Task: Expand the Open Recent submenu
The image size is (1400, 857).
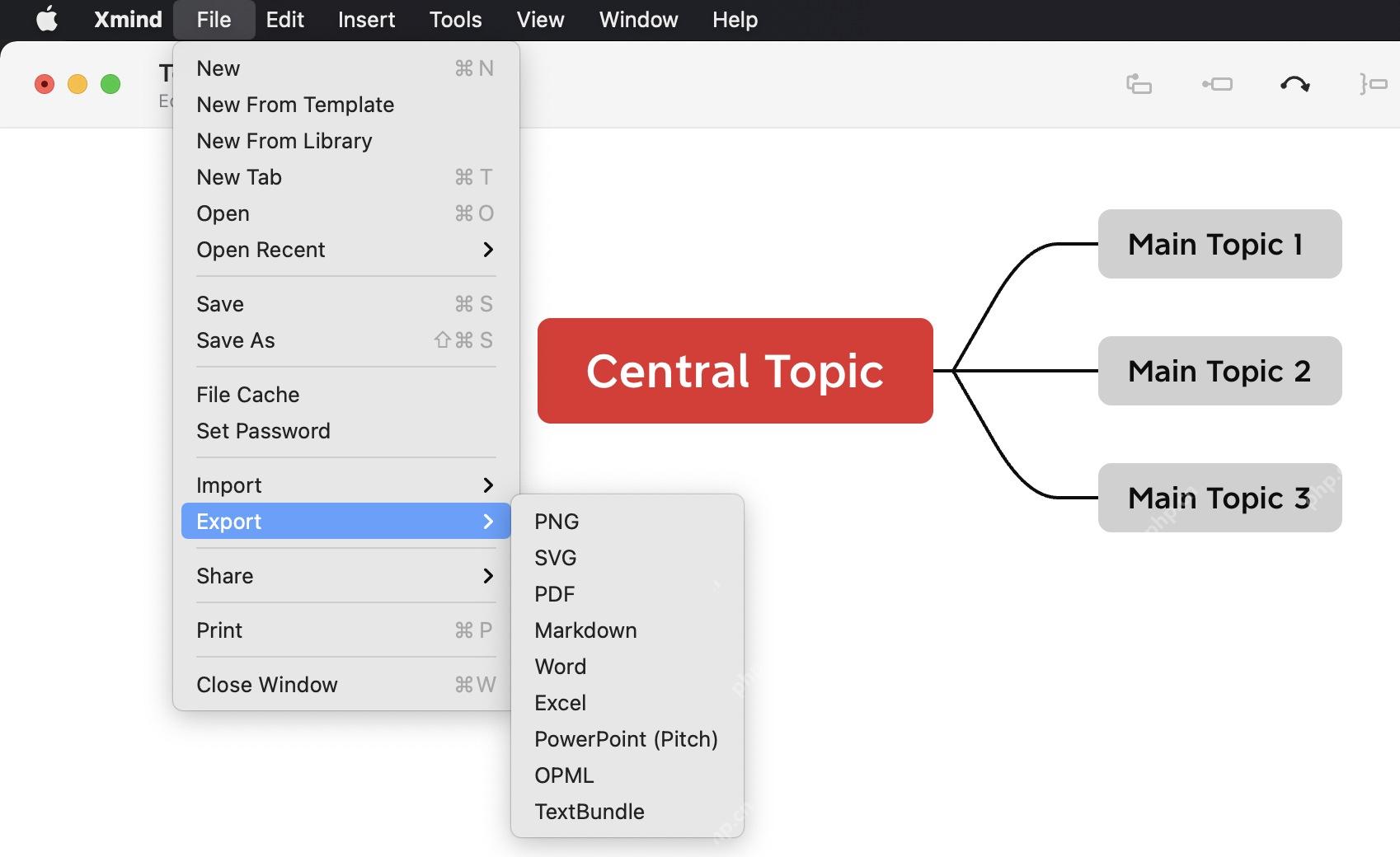Action: tap(346, 250)
